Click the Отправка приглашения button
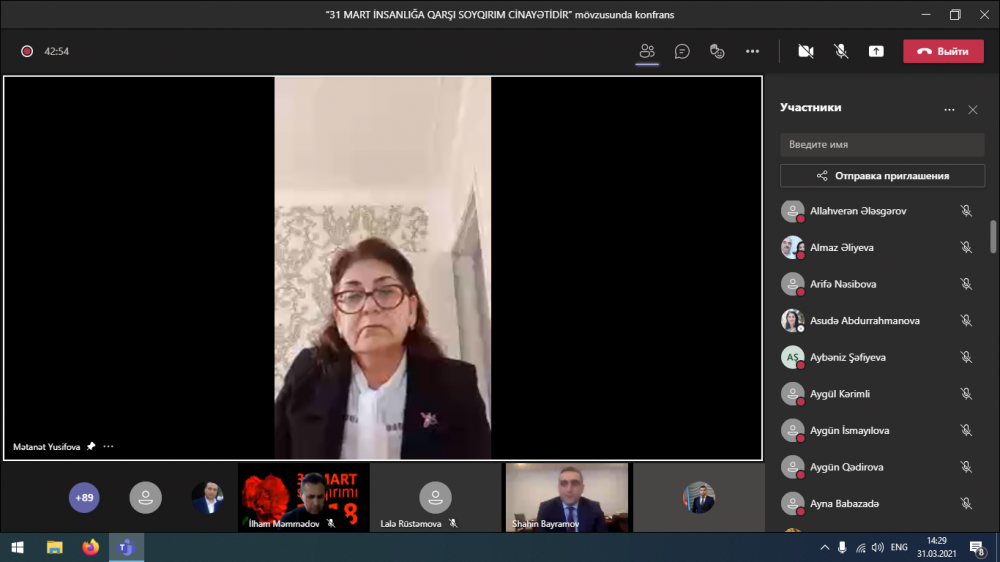 (x=882, y=176)
